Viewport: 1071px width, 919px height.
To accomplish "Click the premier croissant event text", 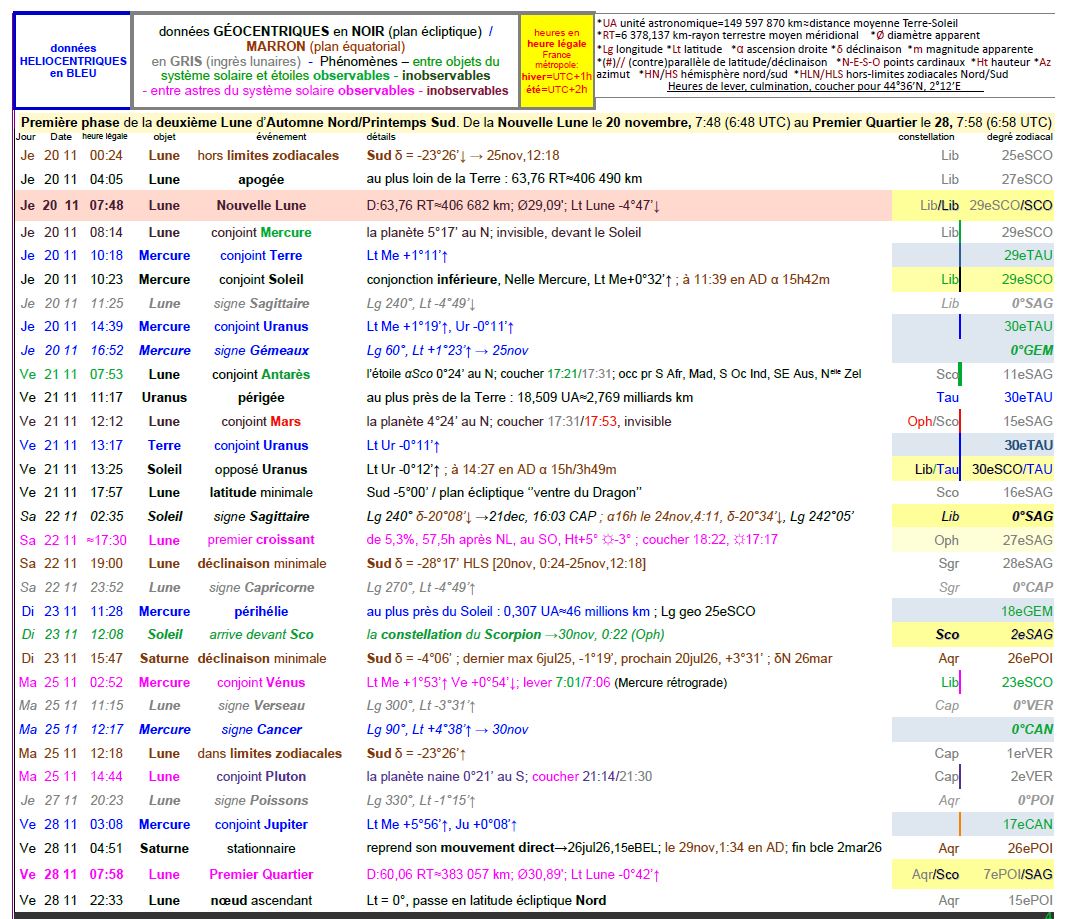I will coord(261,540).
